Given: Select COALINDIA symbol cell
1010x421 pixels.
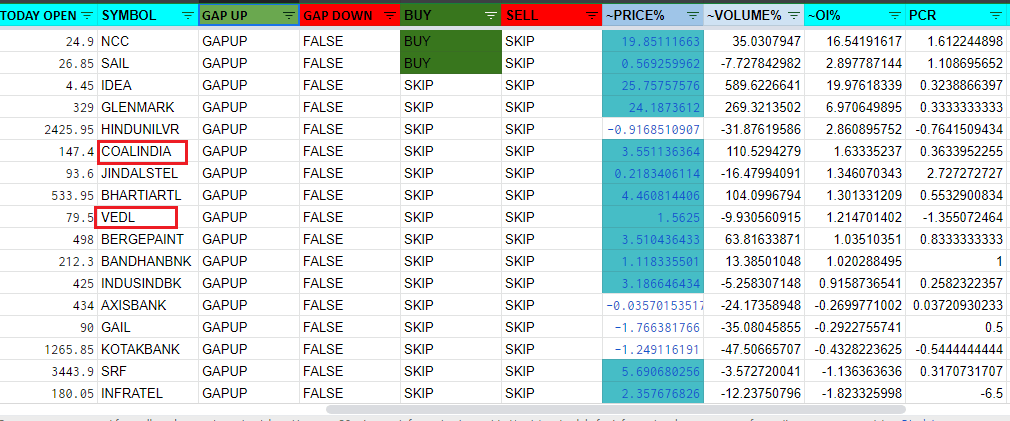Looking at the screenshot, I should pyautogui.click(x=148, y=152).
